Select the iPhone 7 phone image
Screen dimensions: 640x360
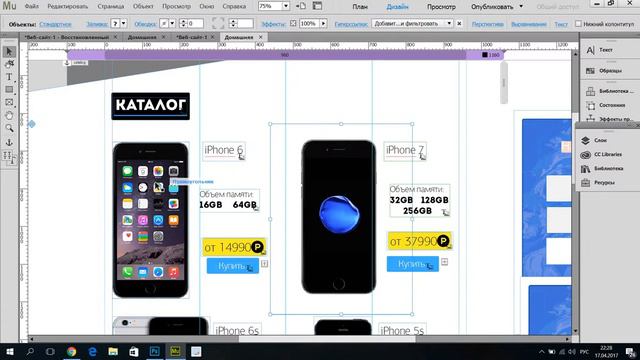(x=339, y=217)
